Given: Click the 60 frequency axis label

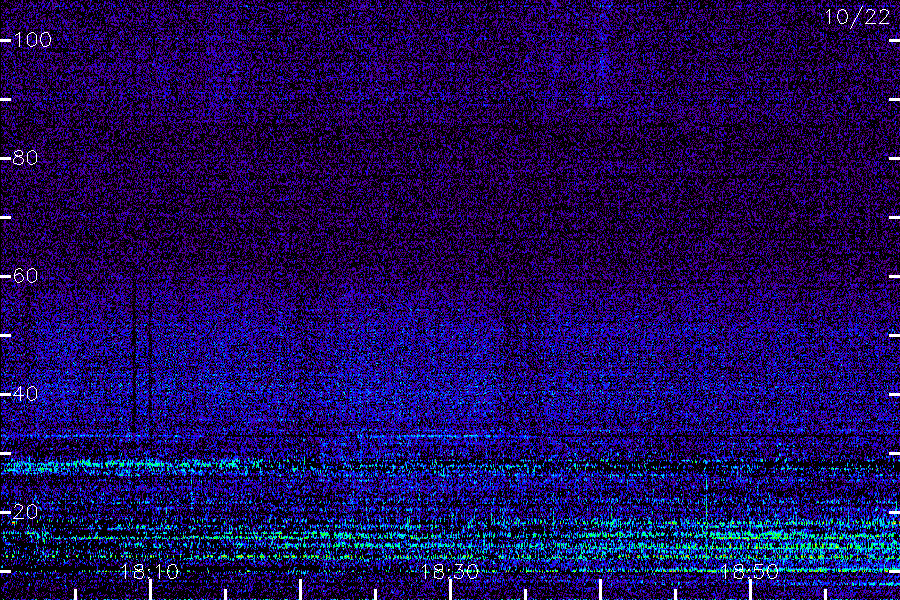Looking at the screenshot, I should (25, 276).
